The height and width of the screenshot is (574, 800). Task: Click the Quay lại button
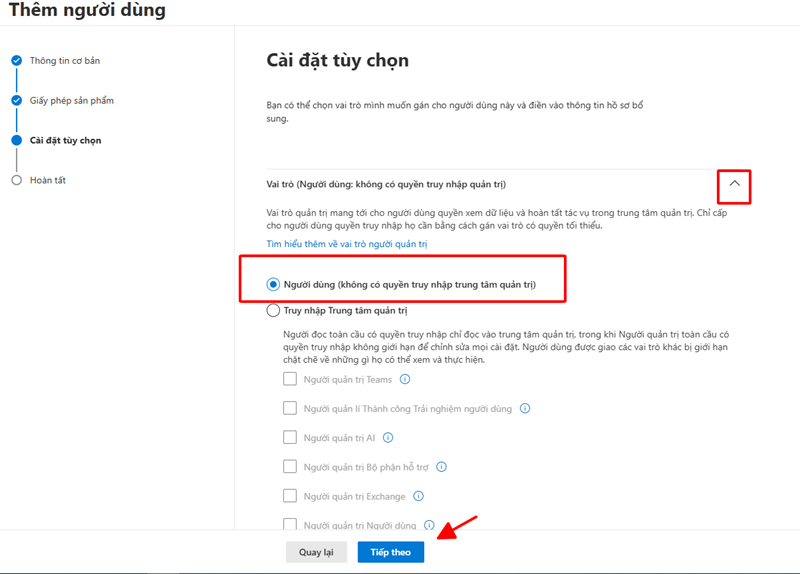(316, 552)
